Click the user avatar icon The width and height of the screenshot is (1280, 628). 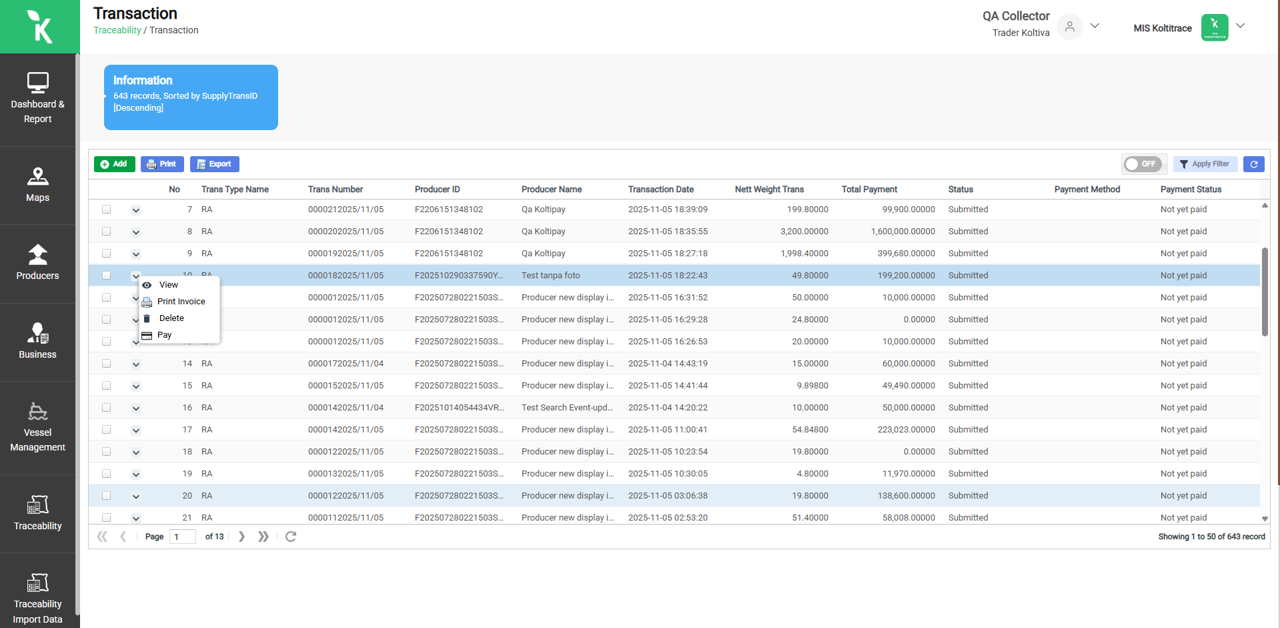[1070, 26]
